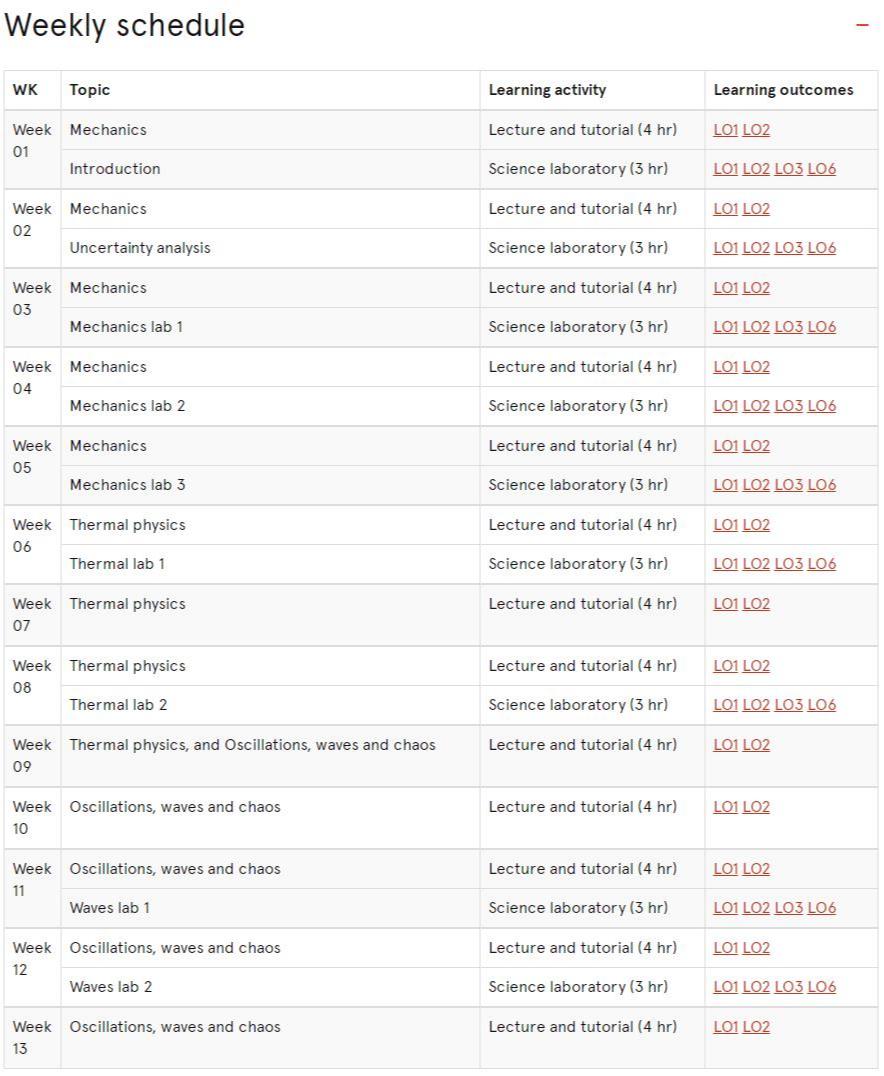
Task: Open the LO2 link in Week 09 row
Action: coord(756,745)
